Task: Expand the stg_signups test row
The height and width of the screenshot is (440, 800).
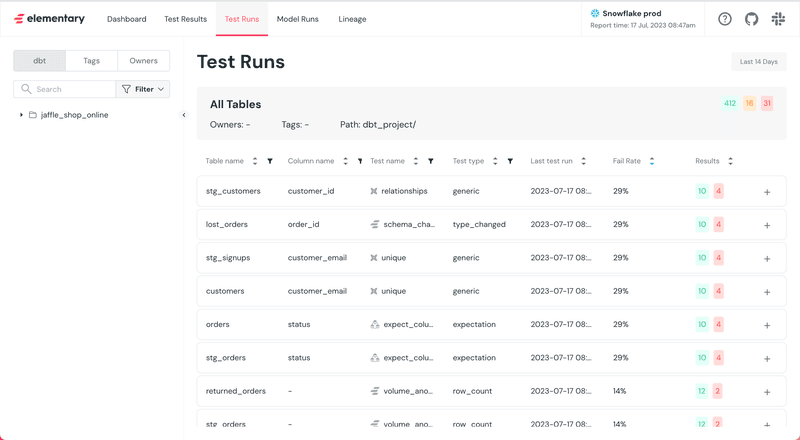Action: pos(767,259)
